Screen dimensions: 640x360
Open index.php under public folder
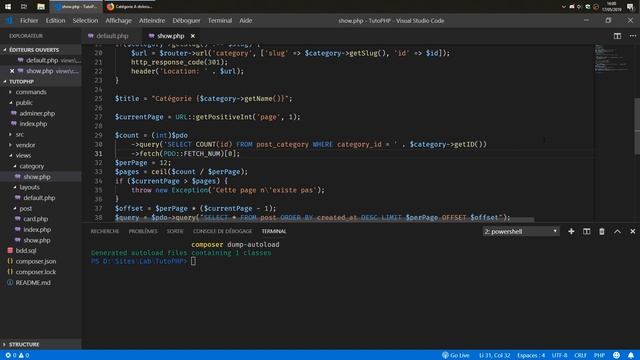click(x=33, y=124)
